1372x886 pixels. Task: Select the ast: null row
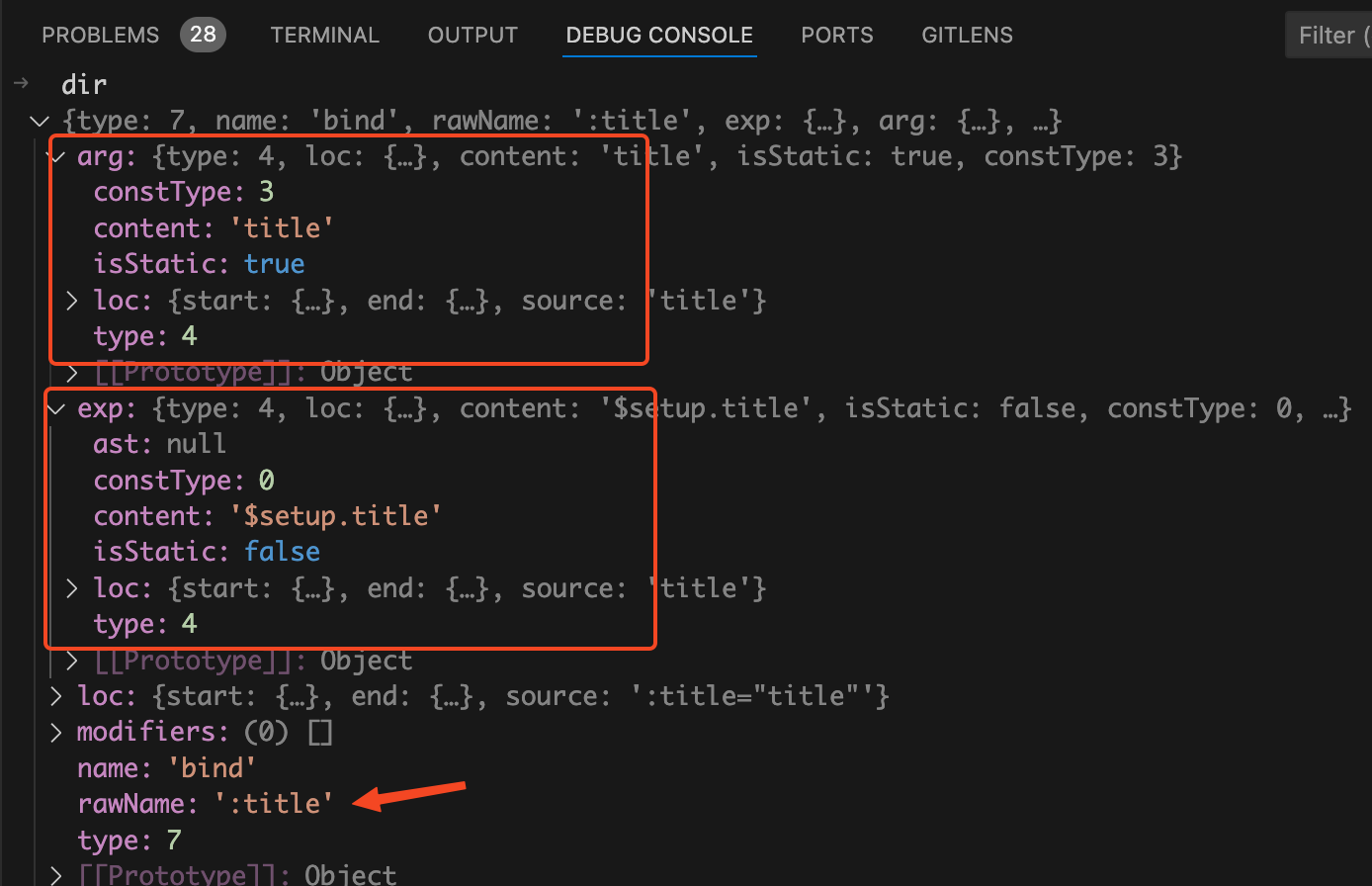pos(159,444)
